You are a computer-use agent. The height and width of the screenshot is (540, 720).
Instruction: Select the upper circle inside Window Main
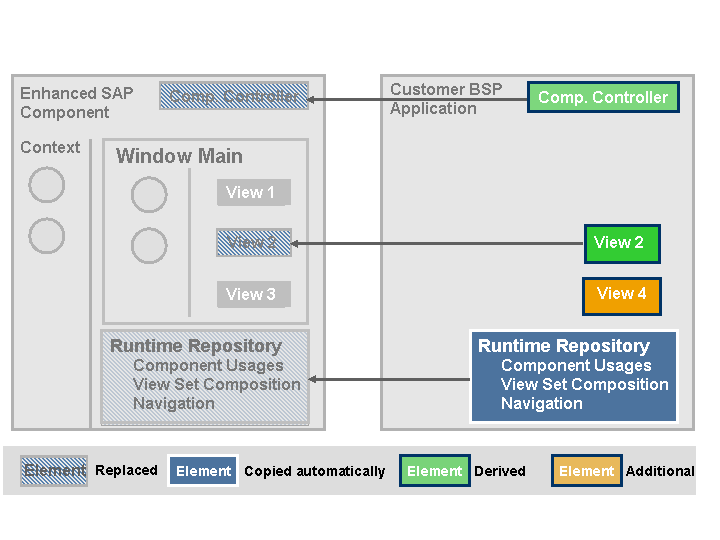[x=149, y=195]
